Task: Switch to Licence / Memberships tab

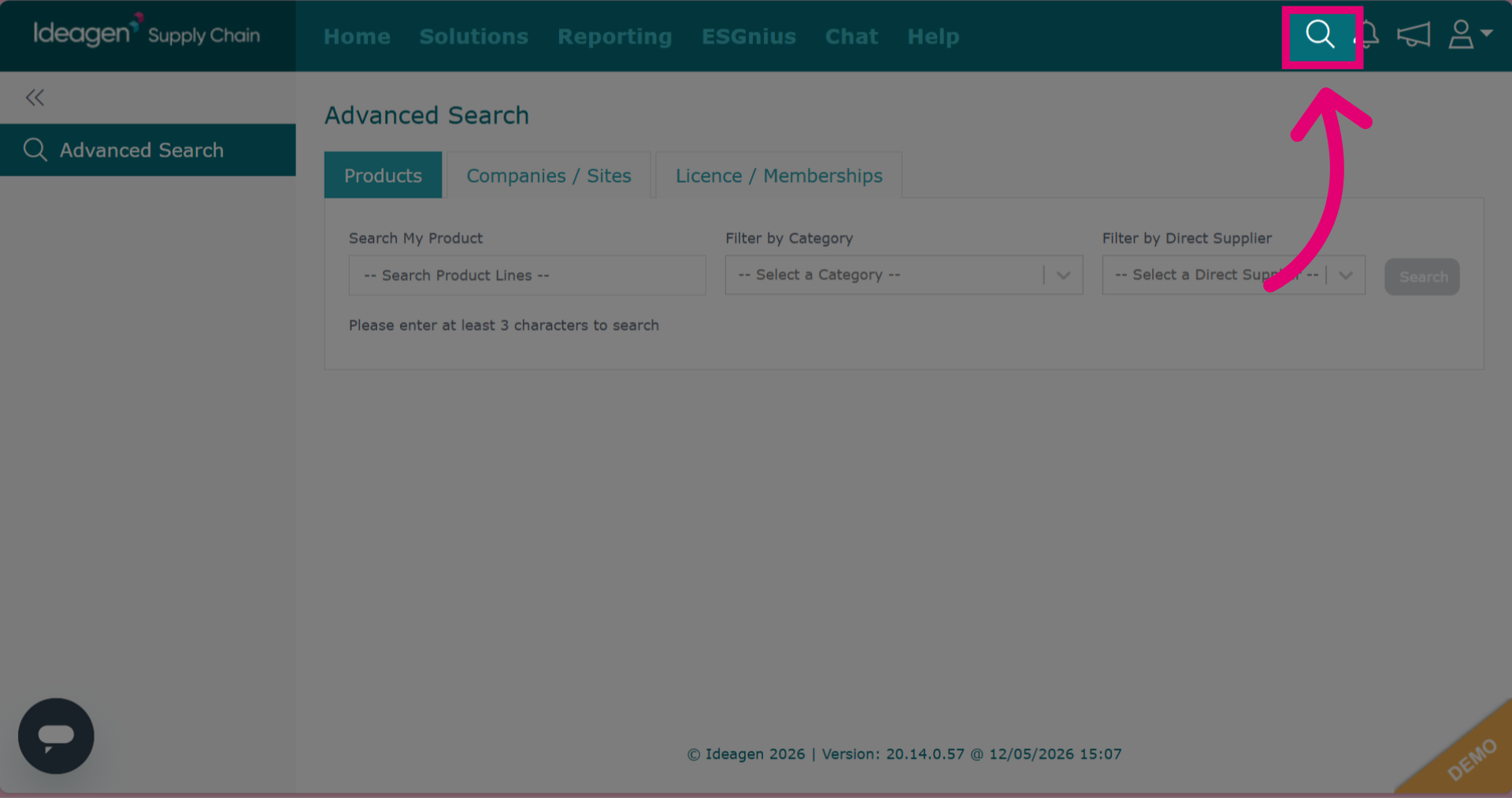Action: tap(779, 175)
